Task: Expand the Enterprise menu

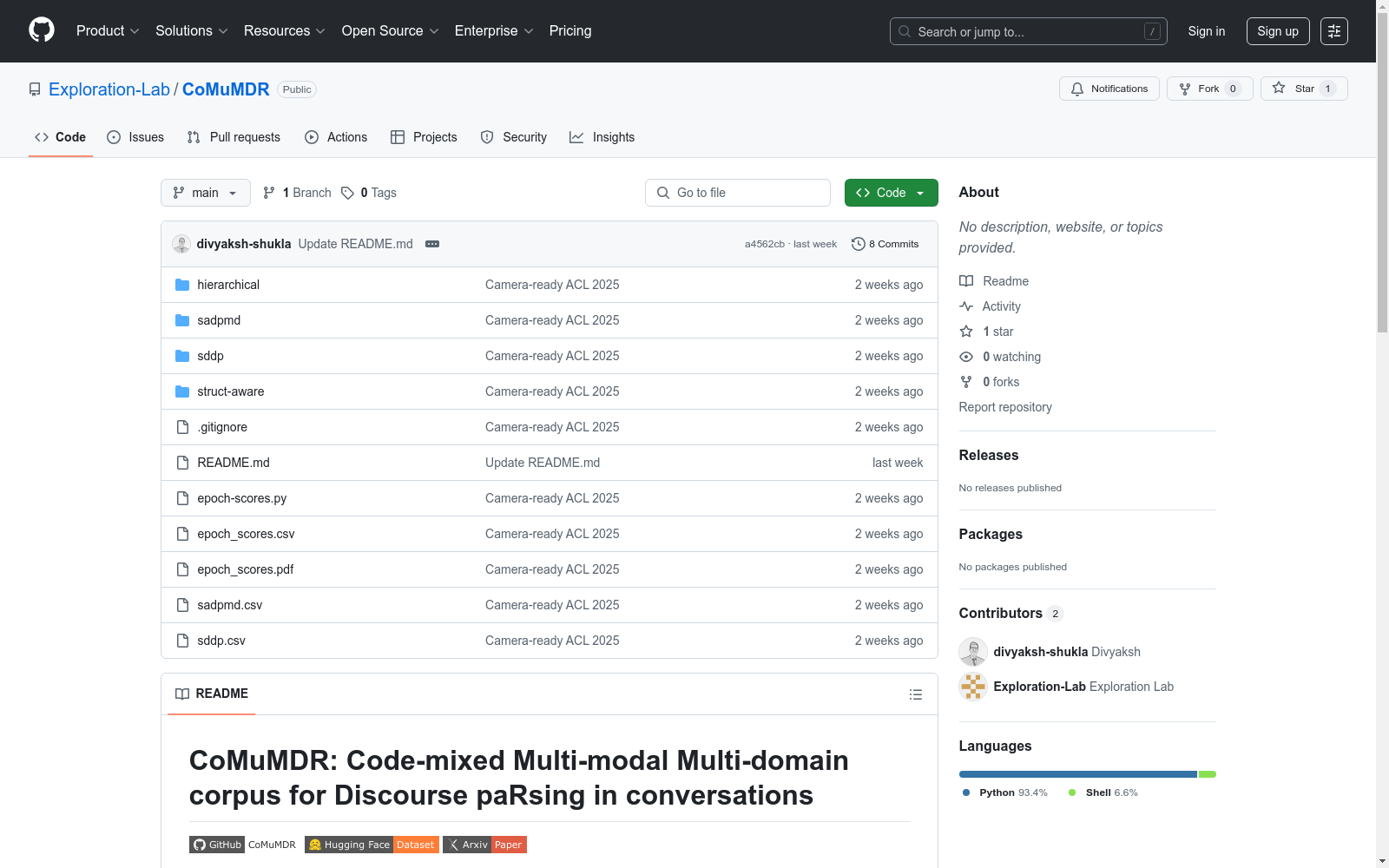Action: click(494, 31)
